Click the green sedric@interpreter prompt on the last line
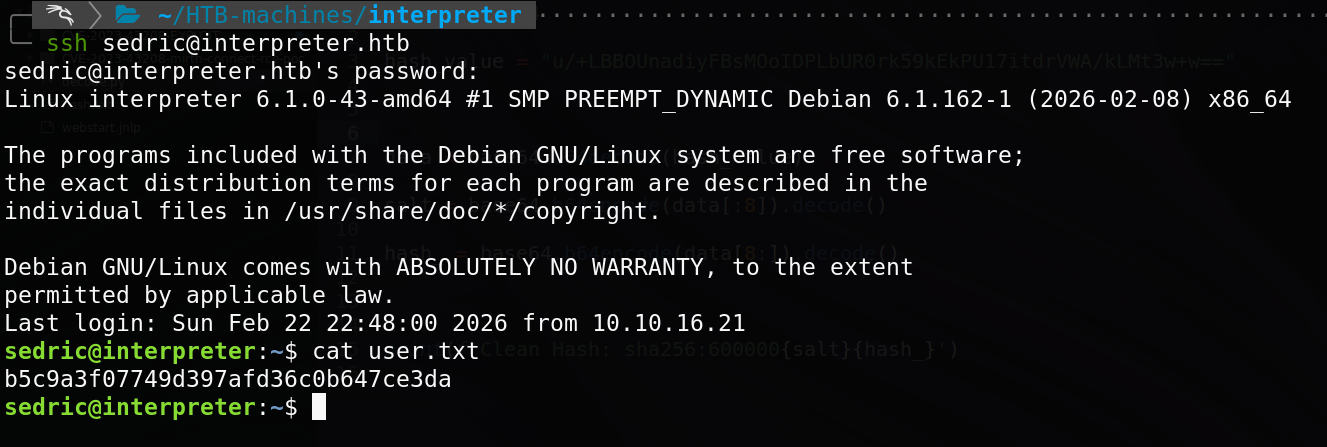Screen dimensions: 1327x447 pos(130,408)
